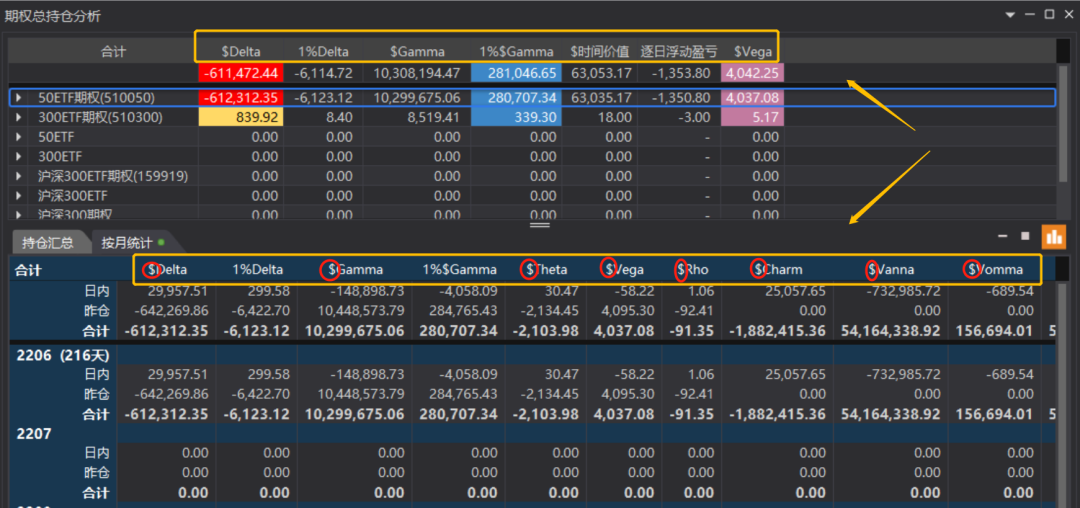
Task: Close the 期权总持仓分析 window
Action: pos(1068,14)
